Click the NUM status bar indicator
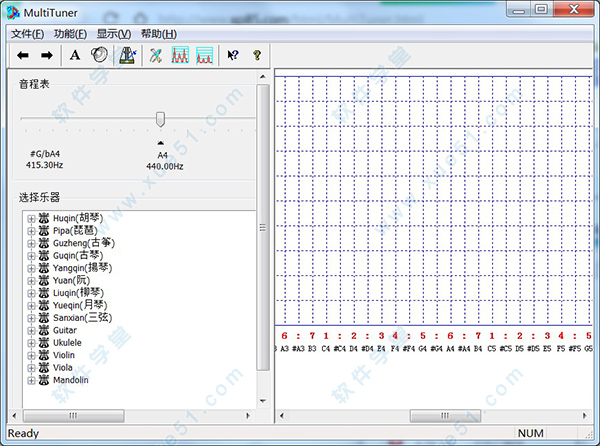The width and height of the screenshot is (600, 446). [530, 433]
